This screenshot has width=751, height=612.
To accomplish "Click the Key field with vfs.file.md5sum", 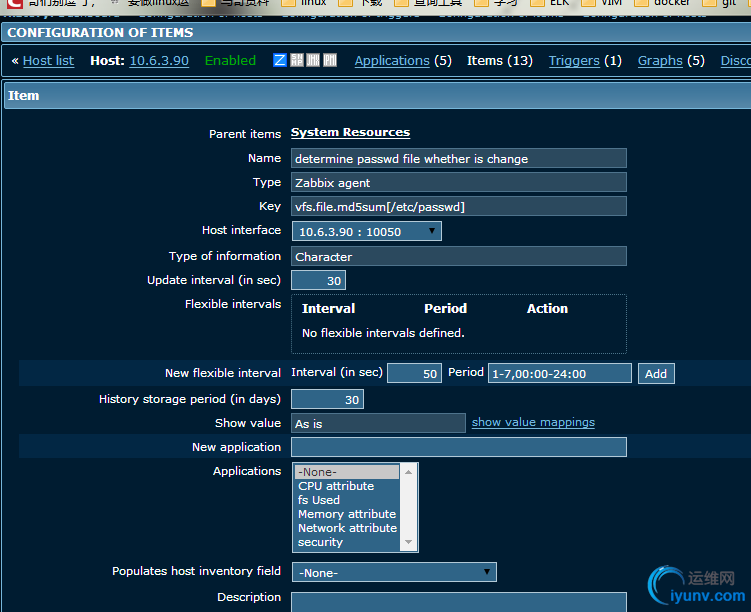I will [458, 206].
